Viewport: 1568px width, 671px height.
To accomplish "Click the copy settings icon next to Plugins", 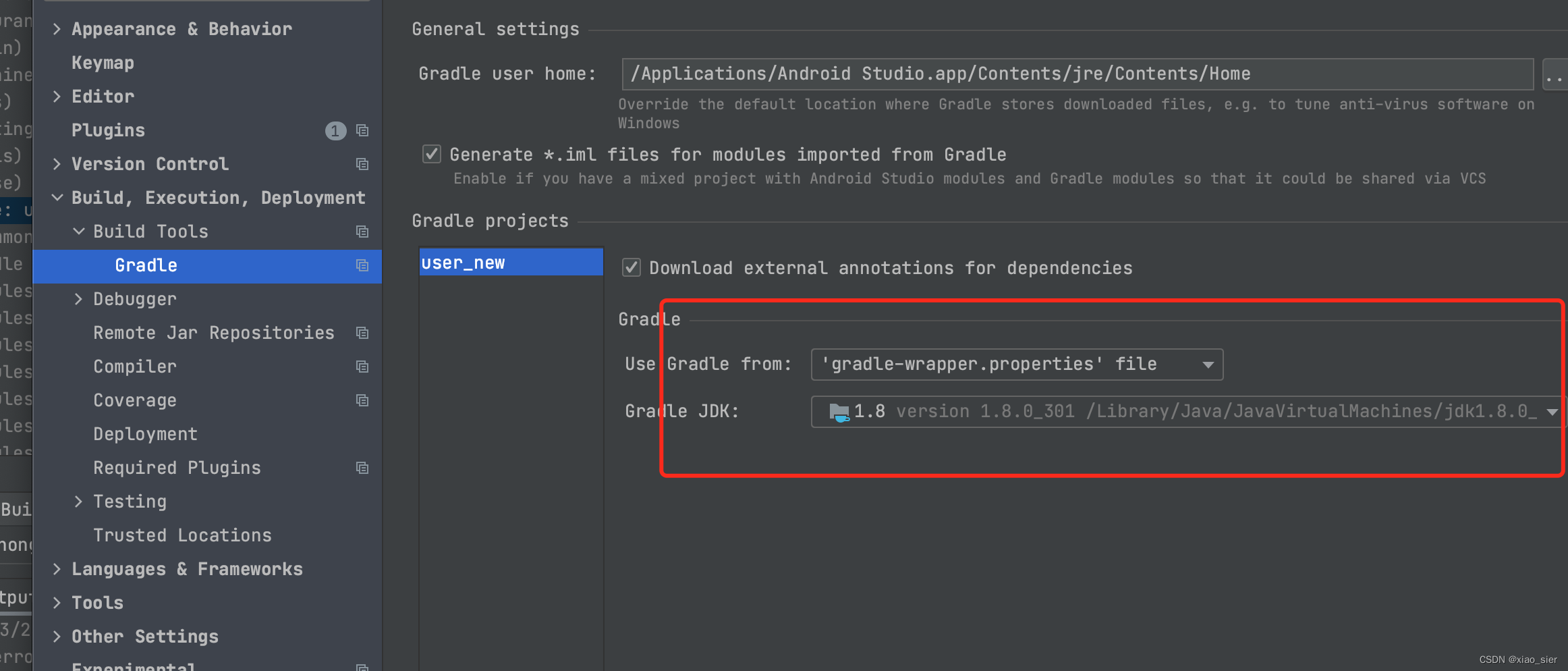I will coord(362,130).
